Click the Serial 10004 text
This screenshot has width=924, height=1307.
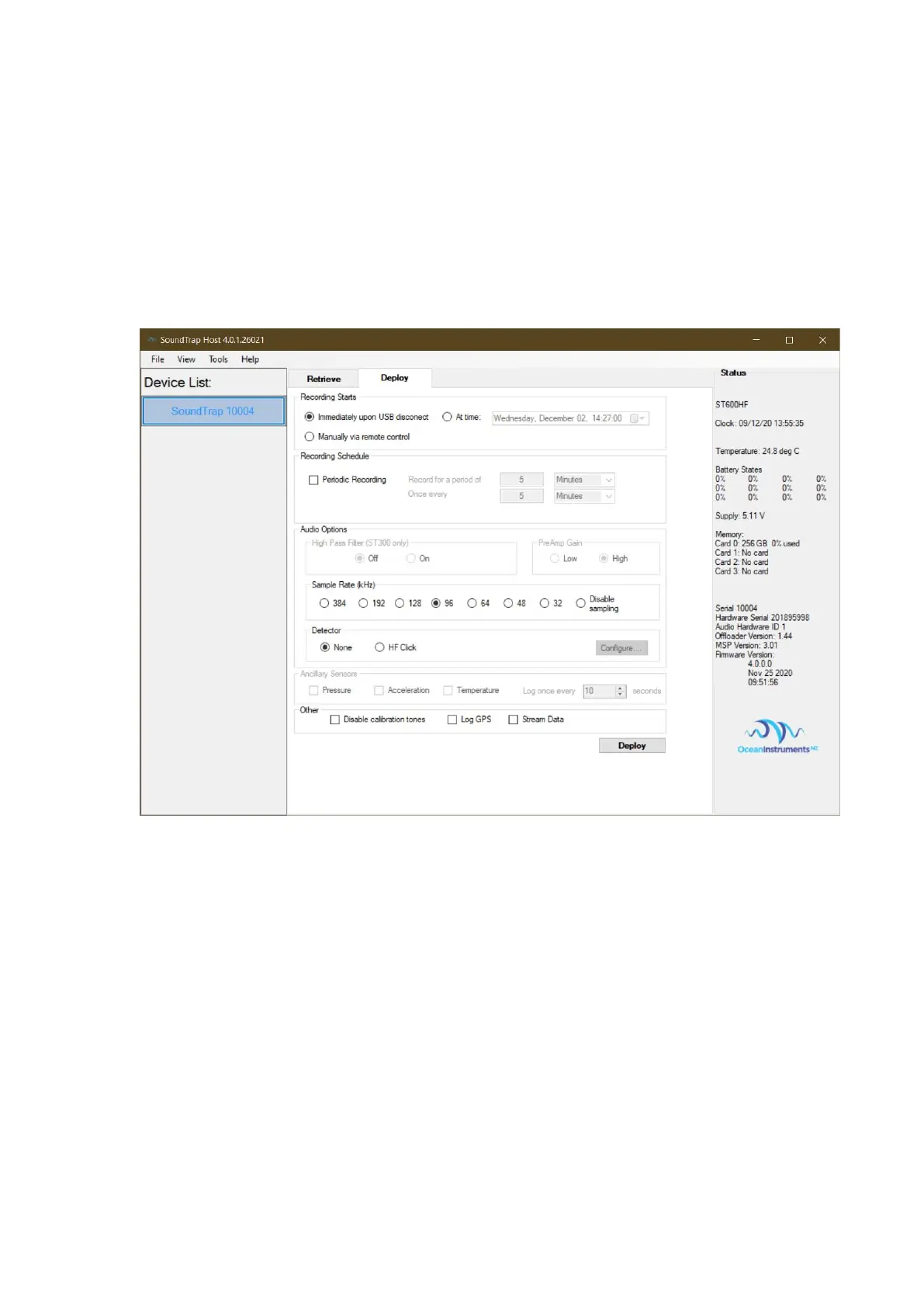(x=736, y=608)
